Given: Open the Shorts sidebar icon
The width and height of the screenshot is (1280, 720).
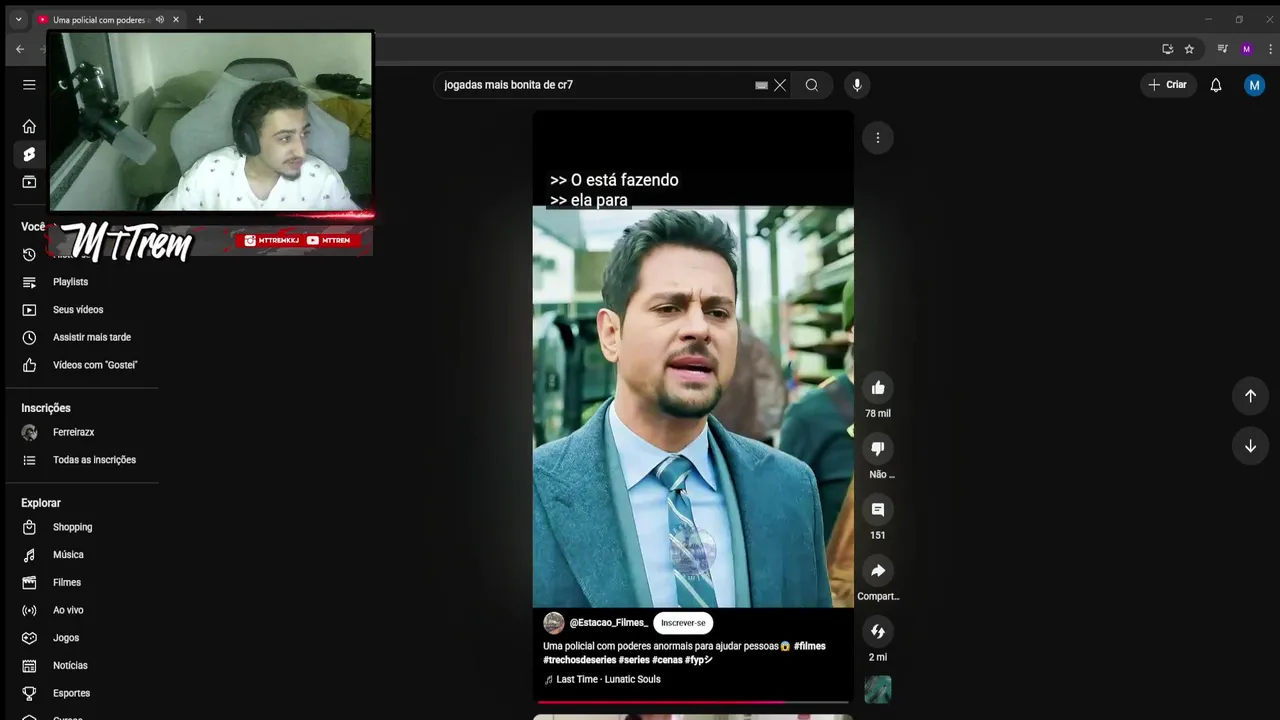Looking at the screenshot, I should [29, 154].
